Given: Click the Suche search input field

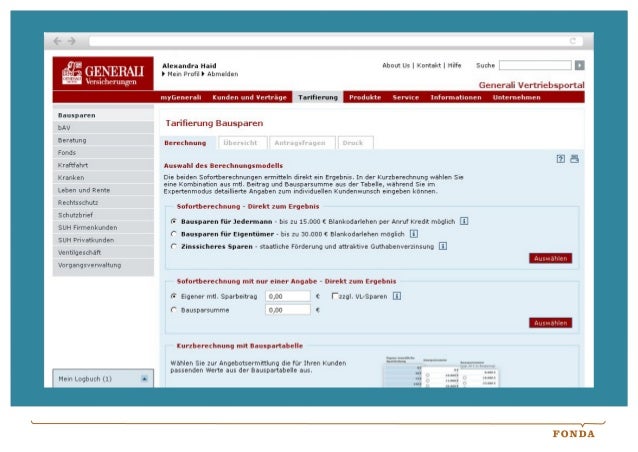Looking at the screenshot, I should [x=535, y=65].
